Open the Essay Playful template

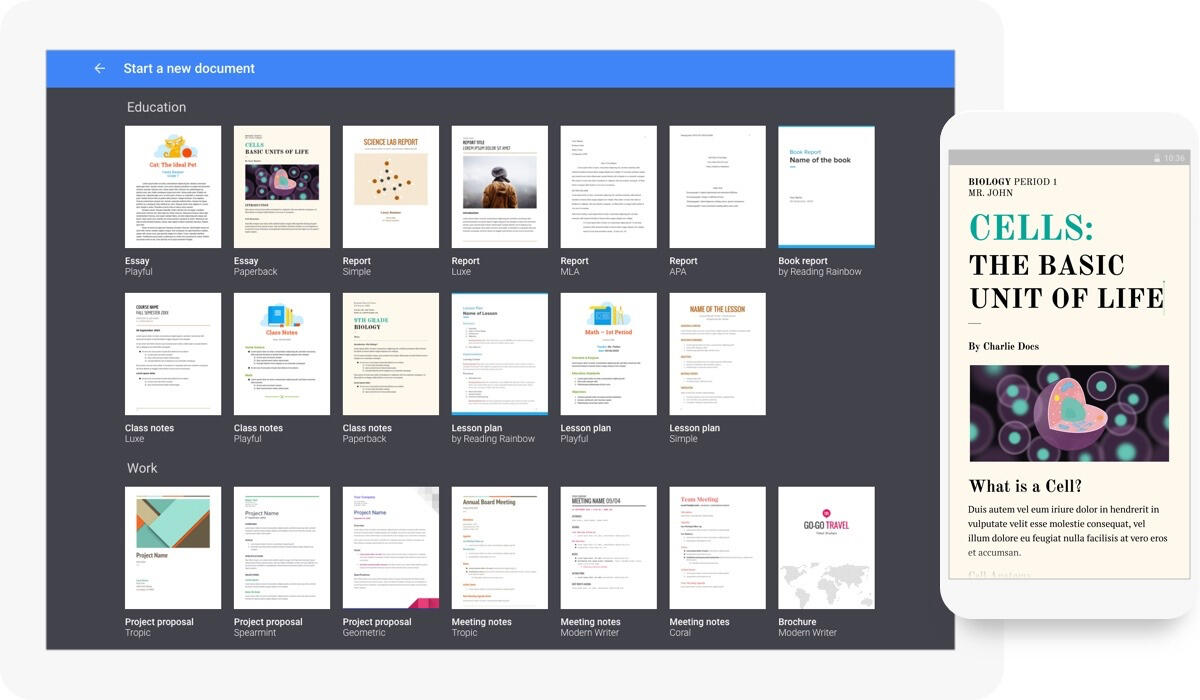click(x=173, y=187)
